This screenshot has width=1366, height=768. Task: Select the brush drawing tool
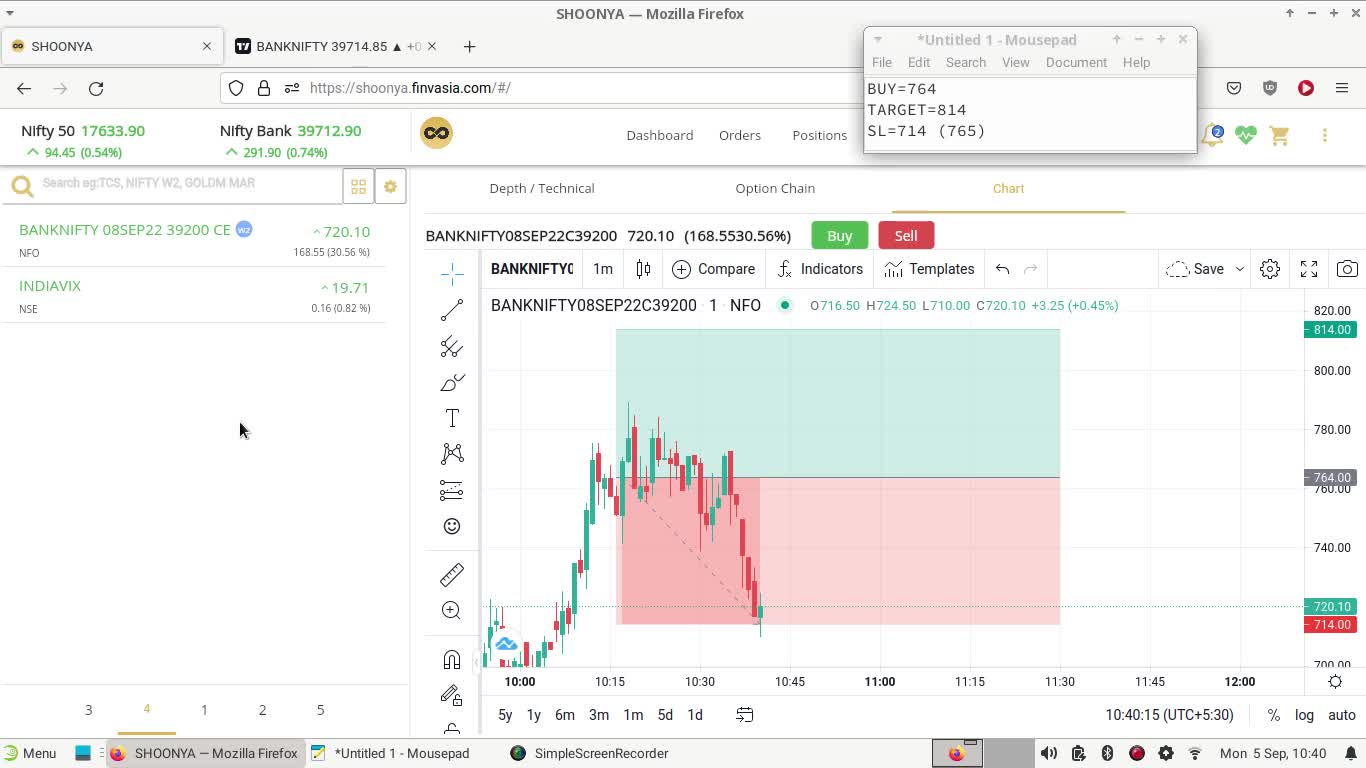(452, 383)
